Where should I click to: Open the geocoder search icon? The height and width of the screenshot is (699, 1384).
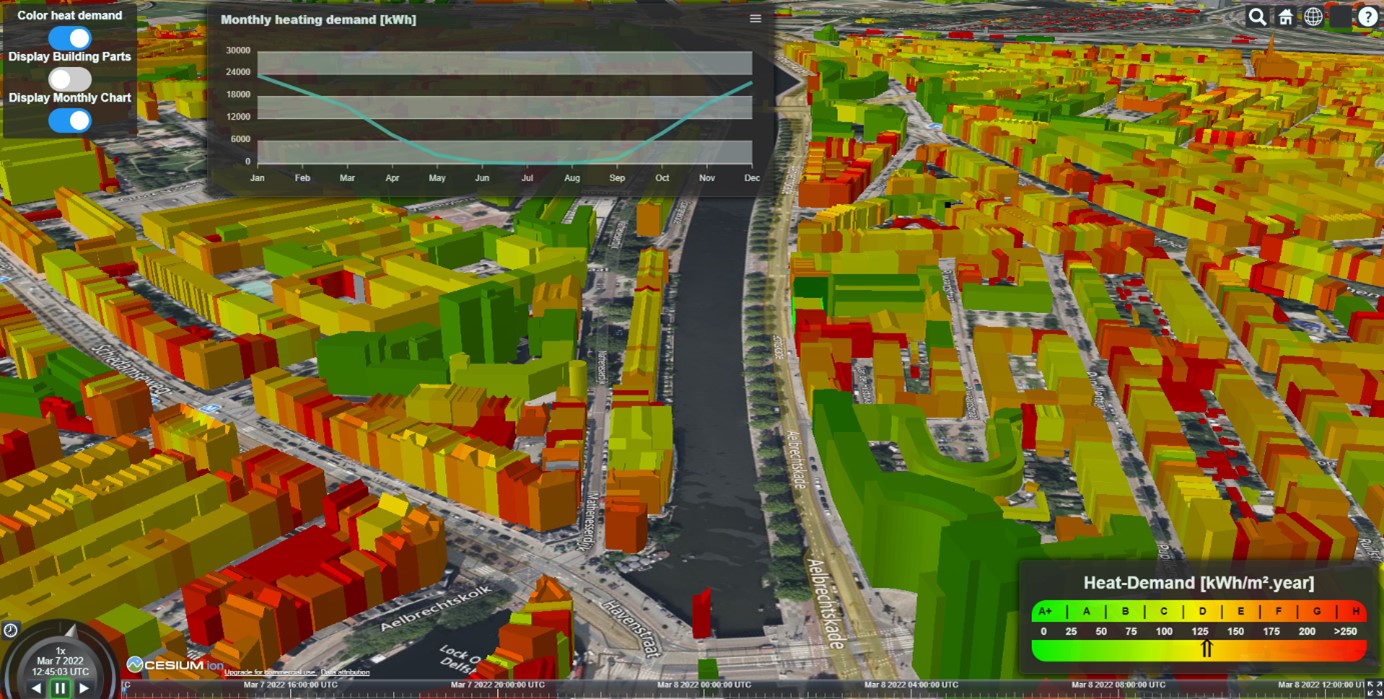[x=1257, y=17]
